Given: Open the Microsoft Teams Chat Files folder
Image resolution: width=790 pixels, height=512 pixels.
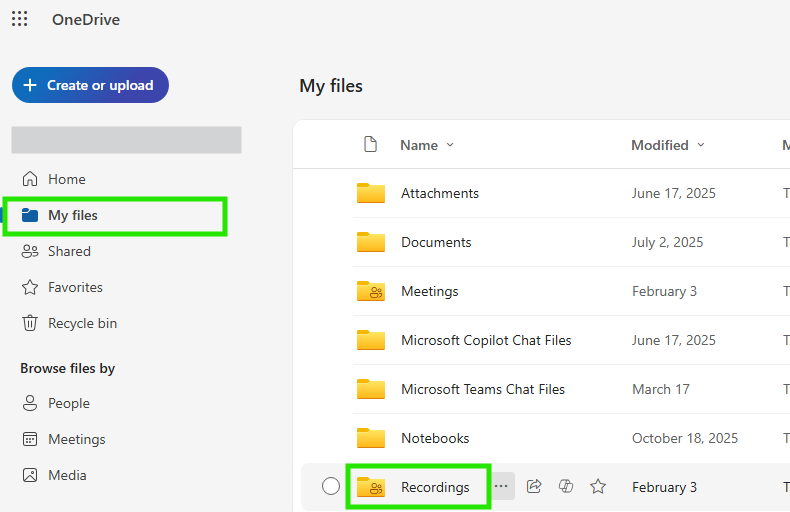Looking at the screenshot, I should [483, 389].
